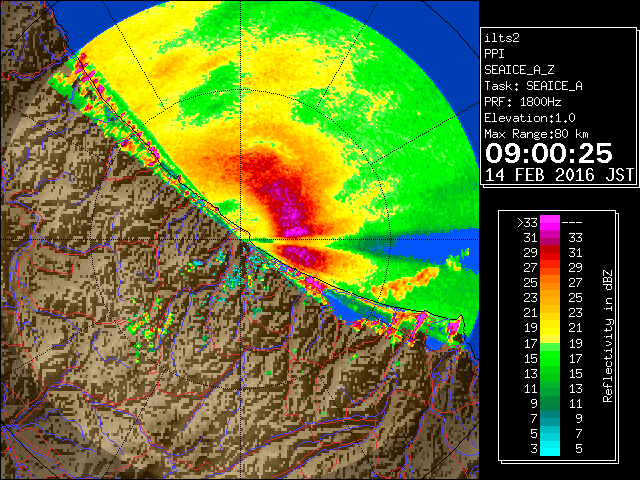The image size is (640, 480).
Task: Click the radar origin at crosshair intersection
Action: [241, 240]
